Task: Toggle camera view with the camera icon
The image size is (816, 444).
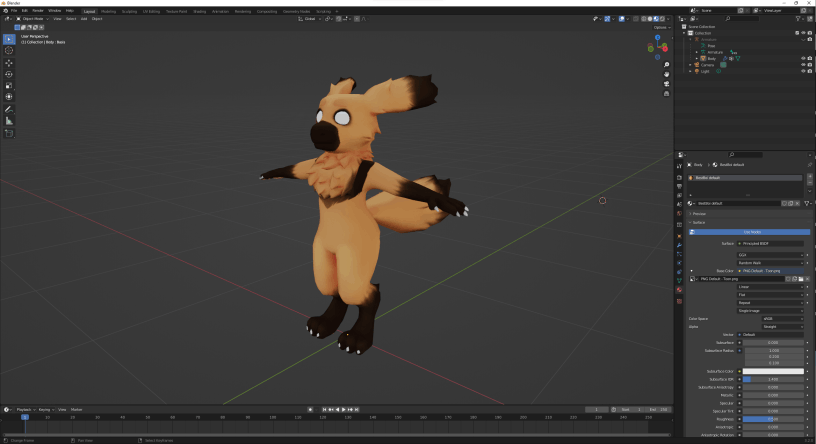Action: coord(666,84)
